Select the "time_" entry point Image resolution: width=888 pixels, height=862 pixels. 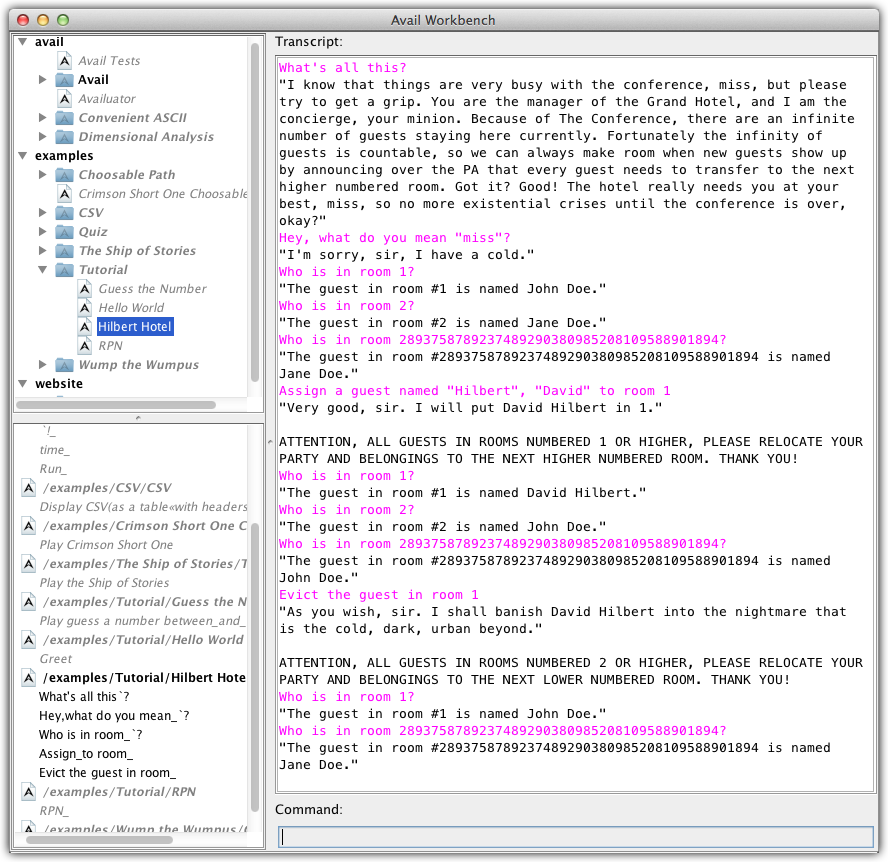[x=54, y=450]
